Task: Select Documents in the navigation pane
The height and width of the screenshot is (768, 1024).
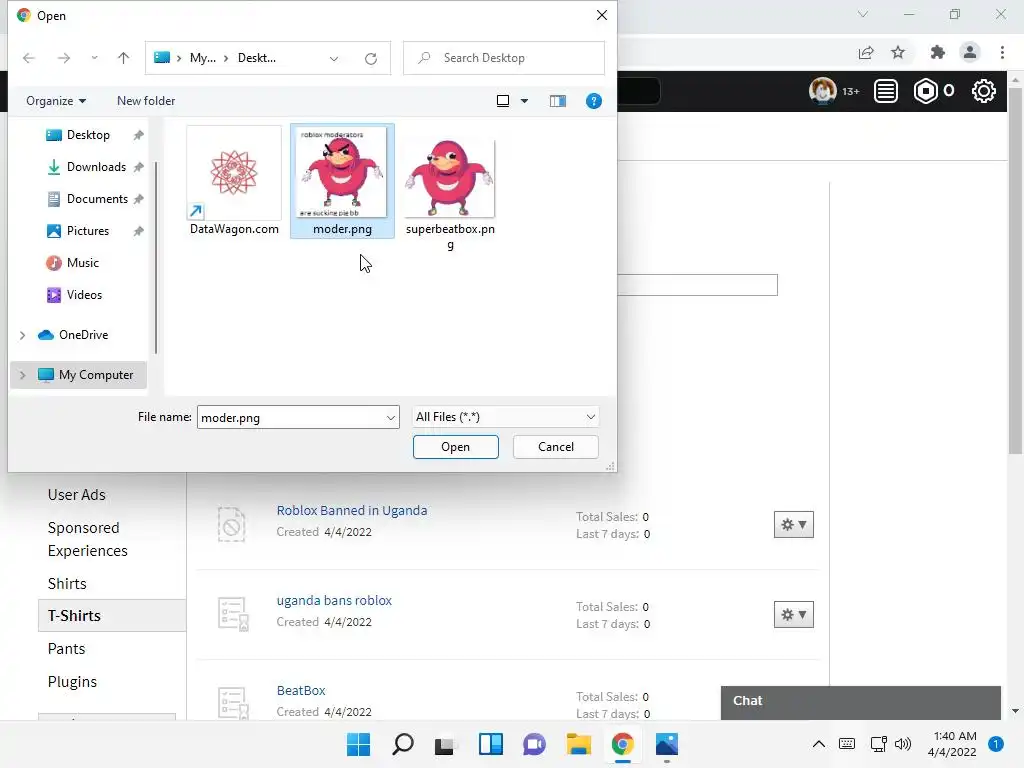Action: point(97,199)
